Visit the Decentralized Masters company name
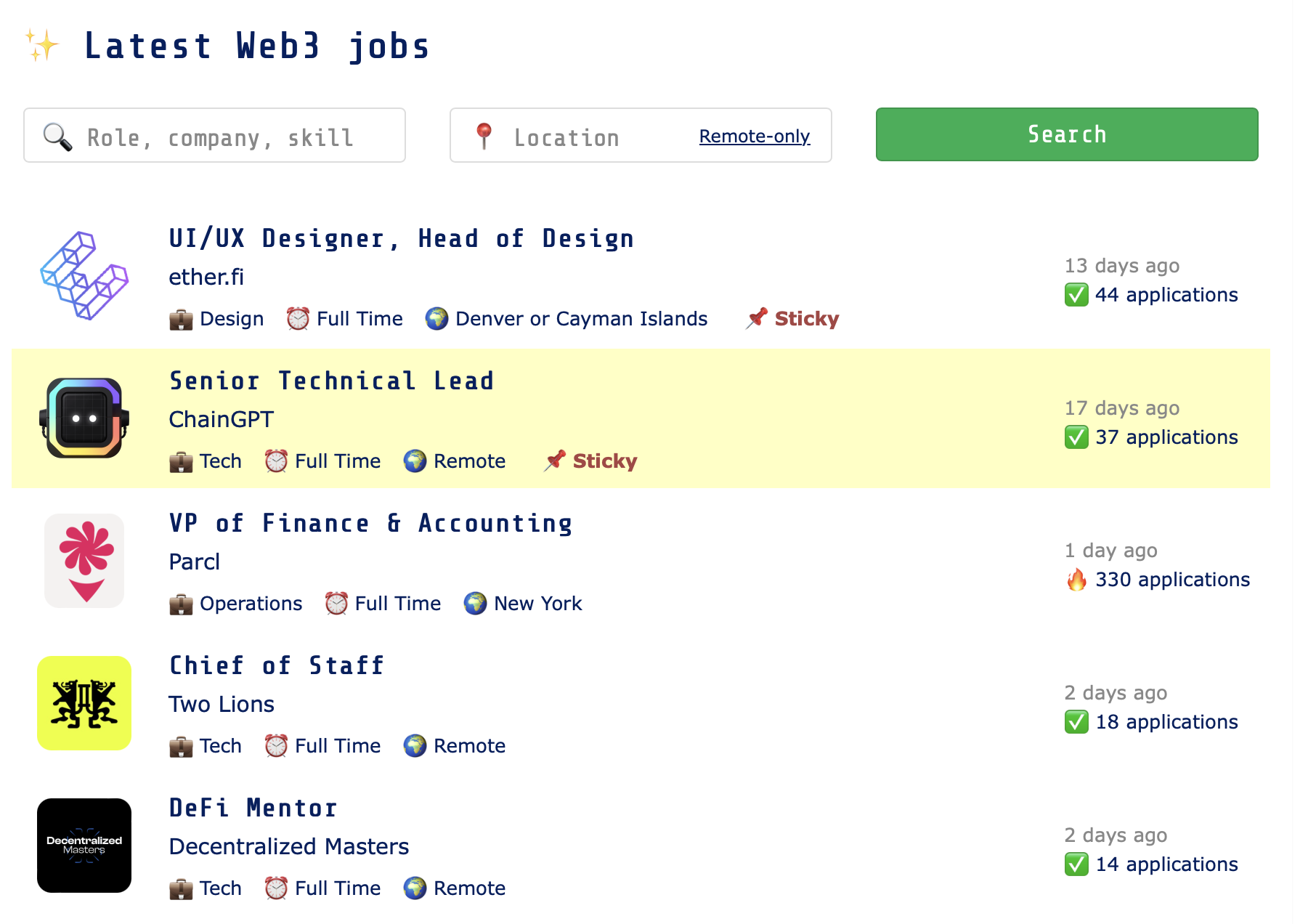Image resolution: width=1316 pixels, height=924 pixels. coord(289,846)
